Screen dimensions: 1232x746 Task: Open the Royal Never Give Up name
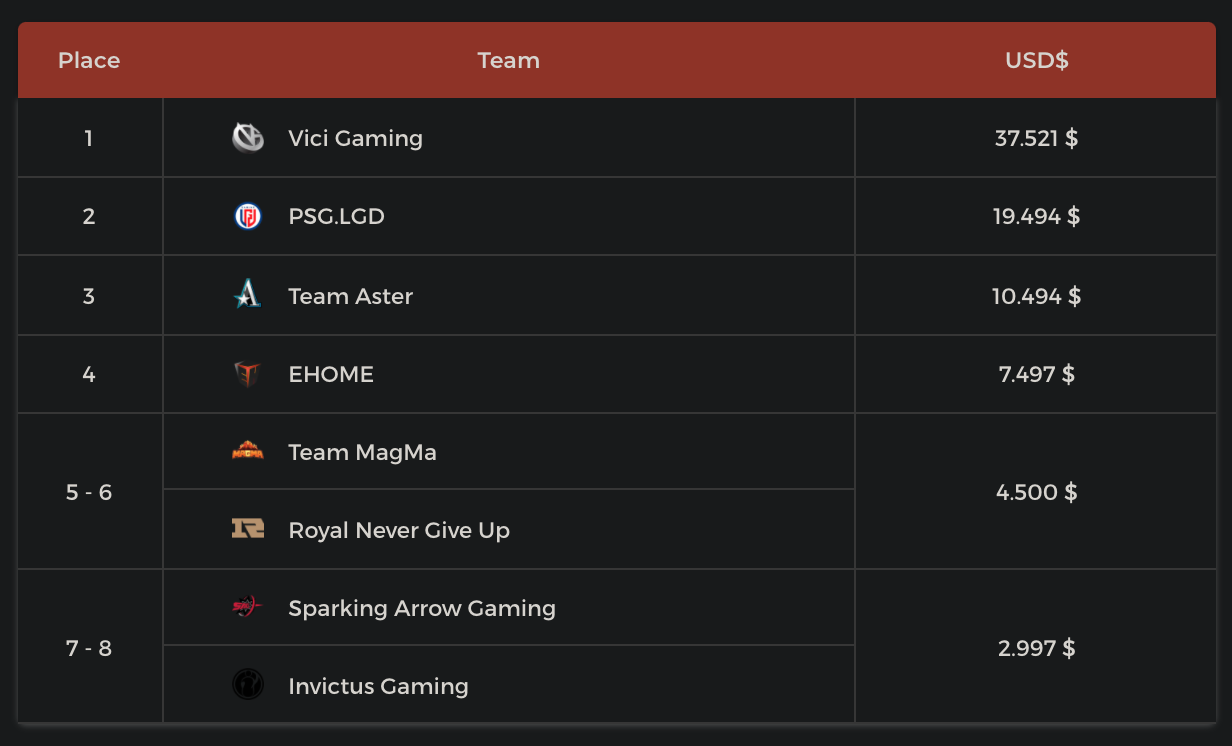[x=399, y=530]
